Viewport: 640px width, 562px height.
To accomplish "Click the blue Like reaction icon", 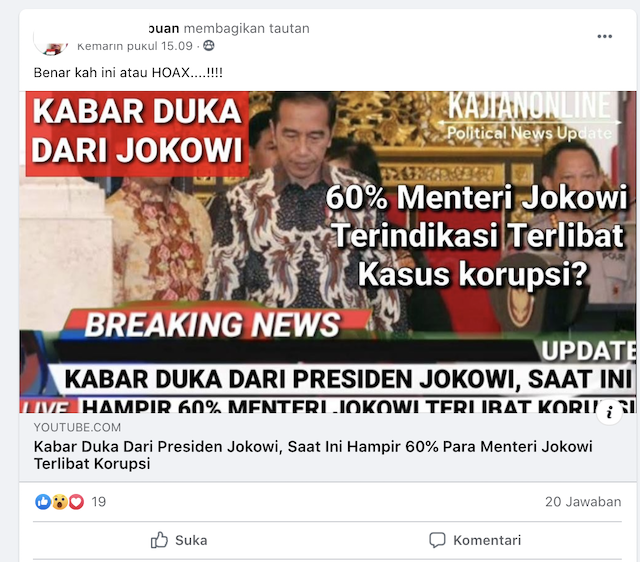I will 43,502.
